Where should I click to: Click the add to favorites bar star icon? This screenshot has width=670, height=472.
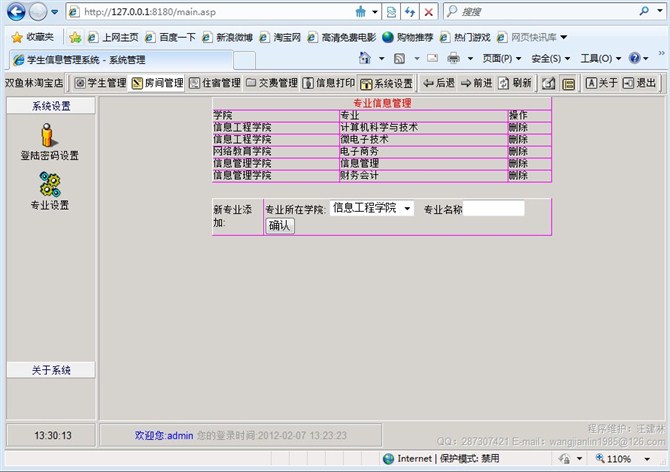(x=75, y=37)
